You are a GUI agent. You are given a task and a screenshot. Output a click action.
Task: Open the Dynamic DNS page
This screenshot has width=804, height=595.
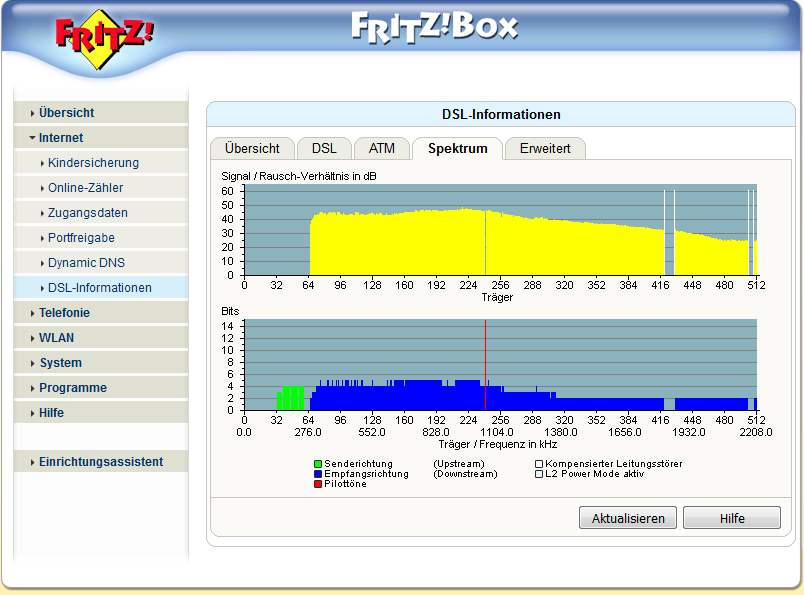click(x=85, y=263)
